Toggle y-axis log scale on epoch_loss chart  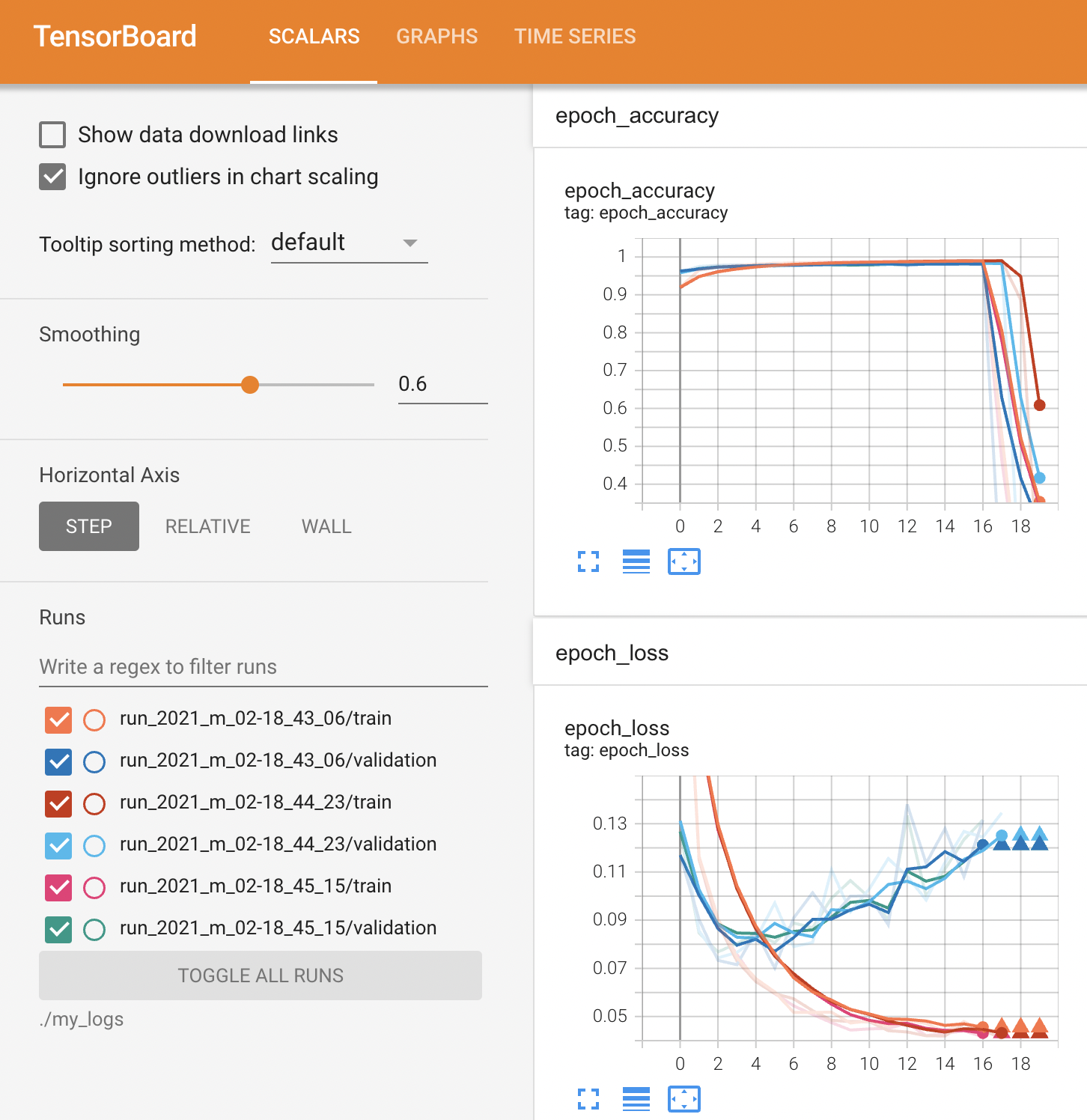636,1099
